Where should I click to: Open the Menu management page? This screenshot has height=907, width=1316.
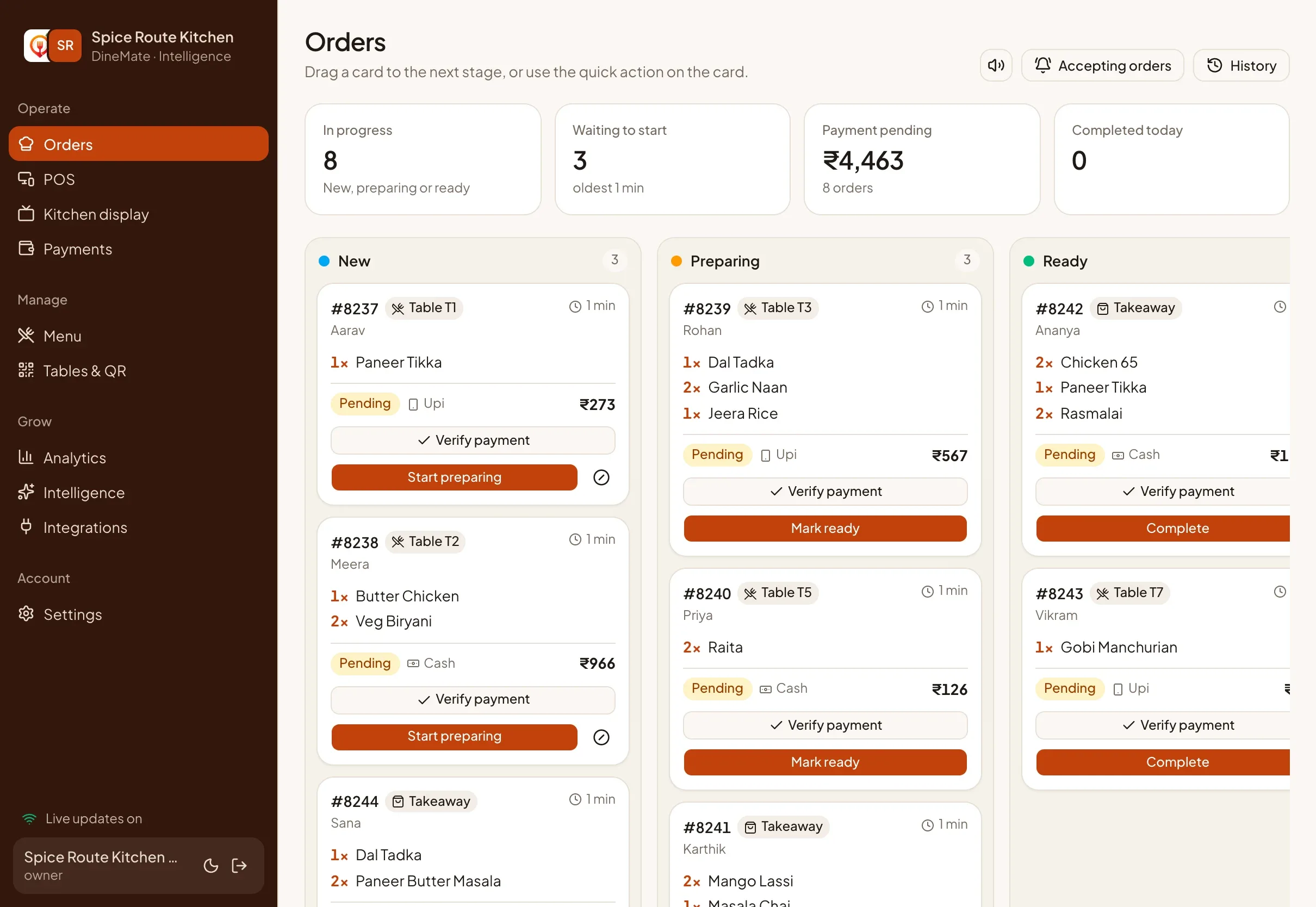coord(139,336)
